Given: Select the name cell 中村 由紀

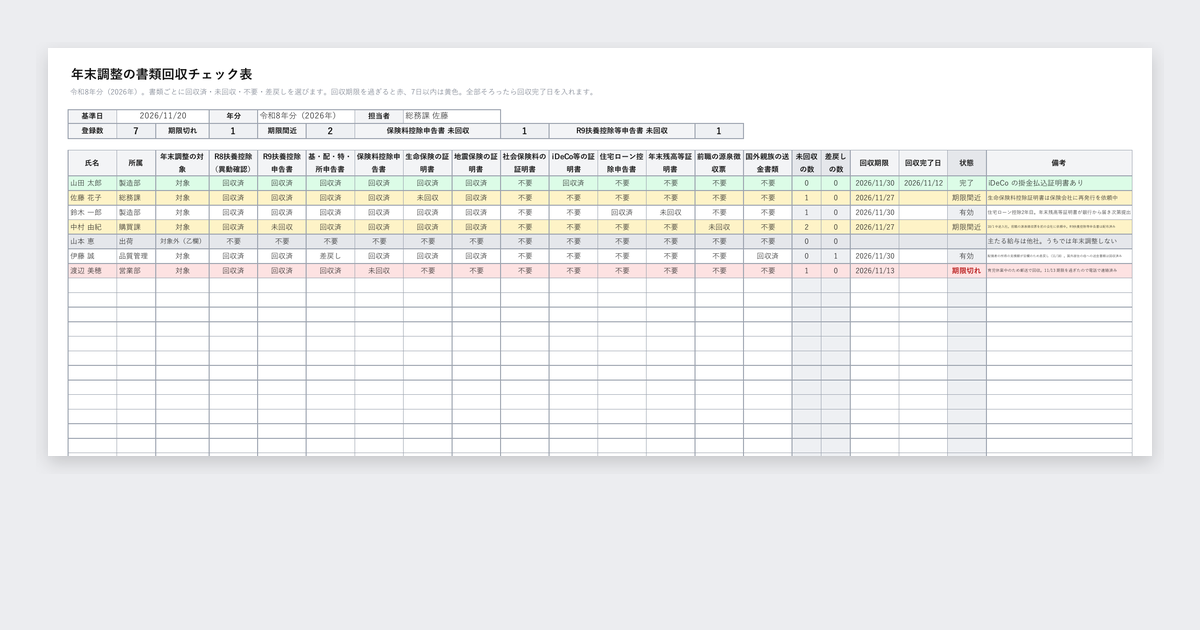Looking at the screenshot, I should (x=92, y=227).
